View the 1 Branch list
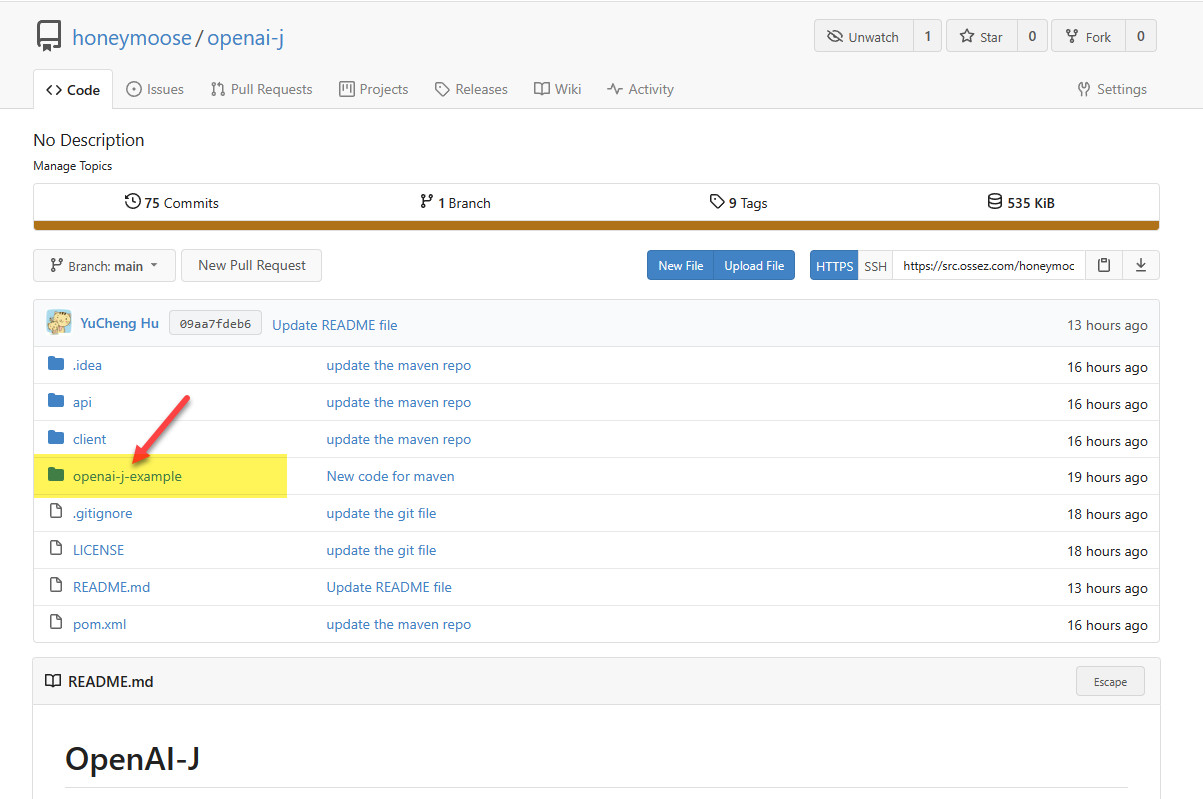This screenshot has height=799, width=1203. pyautogui.click(x=455, y=202)
